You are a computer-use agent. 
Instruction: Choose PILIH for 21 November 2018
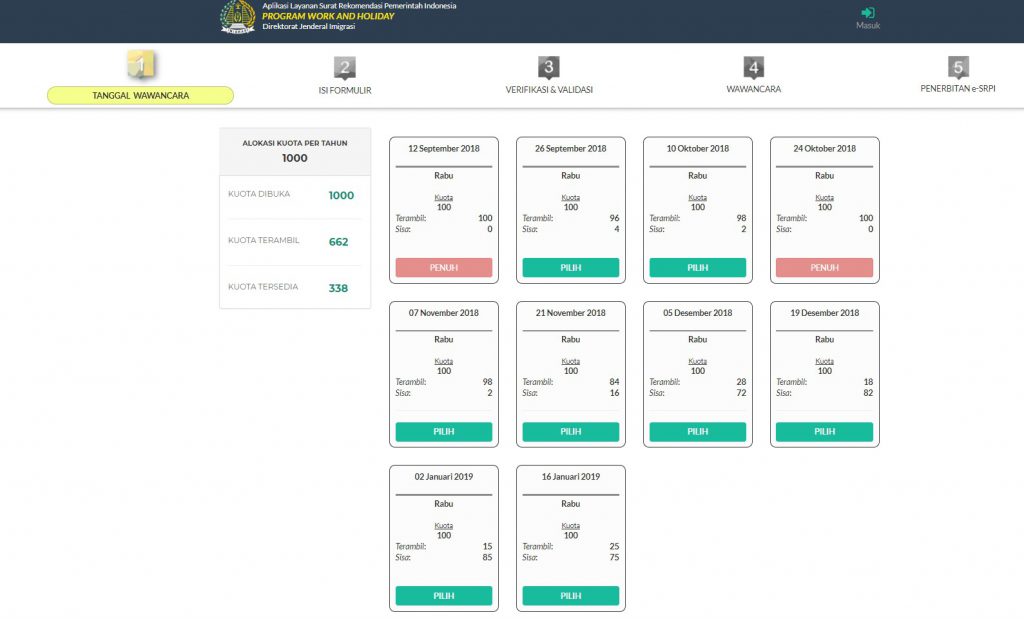[x=571, y=432]
